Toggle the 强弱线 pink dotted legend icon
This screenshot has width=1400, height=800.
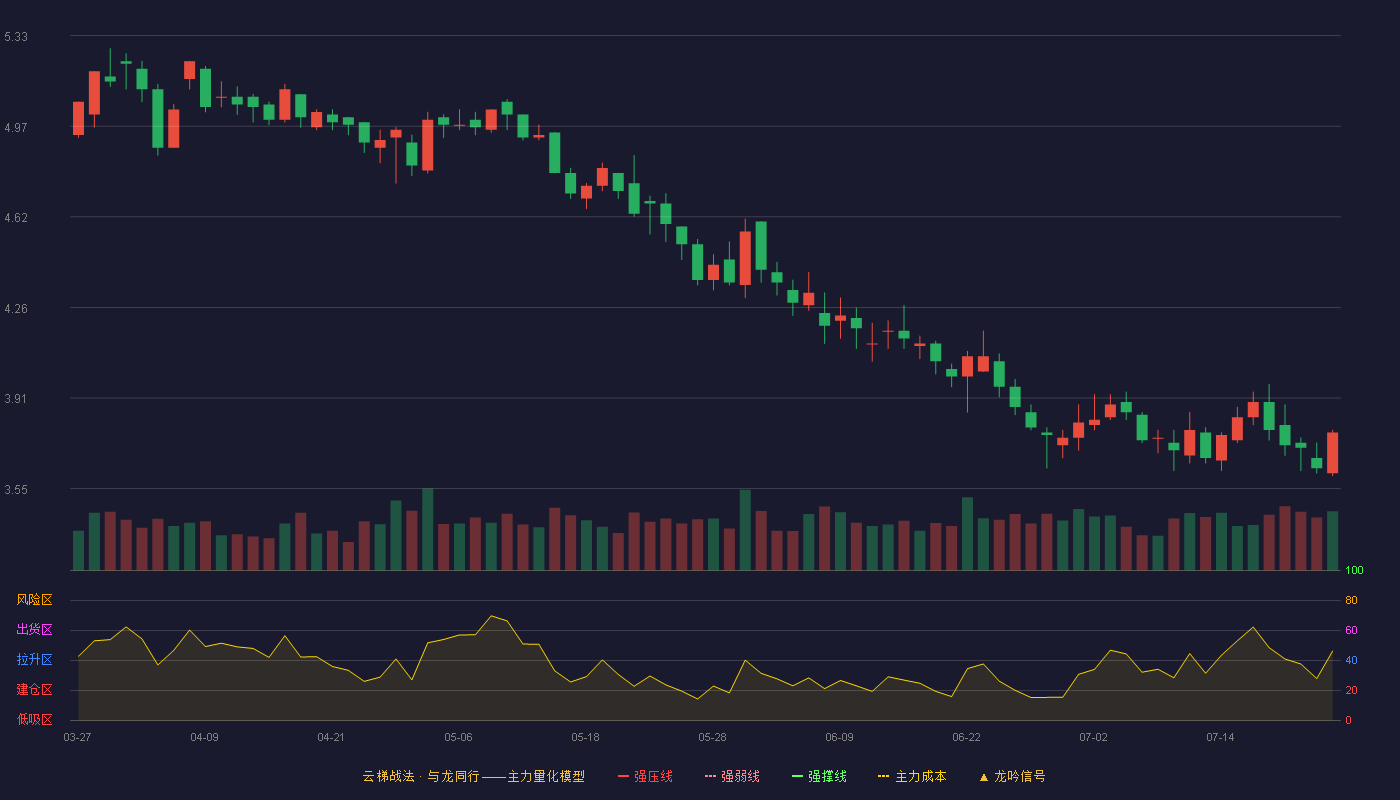pyautogui.click(x=710, y=776)
